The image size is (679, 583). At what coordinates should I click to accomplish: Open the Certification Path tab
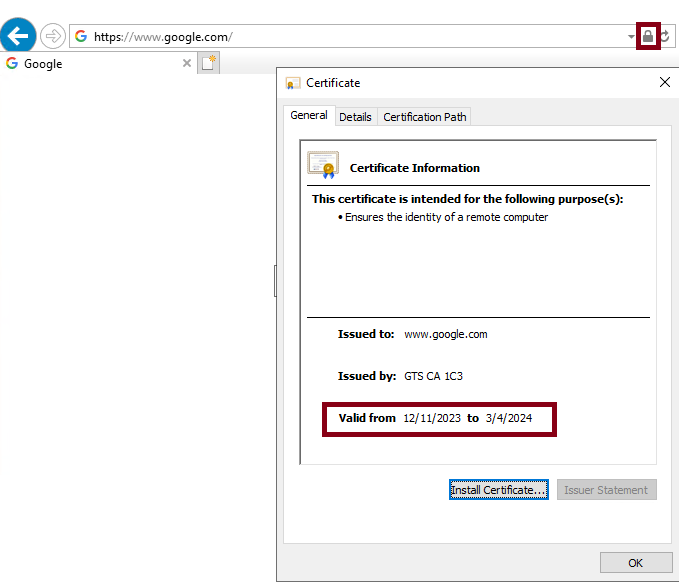(x=424, y=117)
